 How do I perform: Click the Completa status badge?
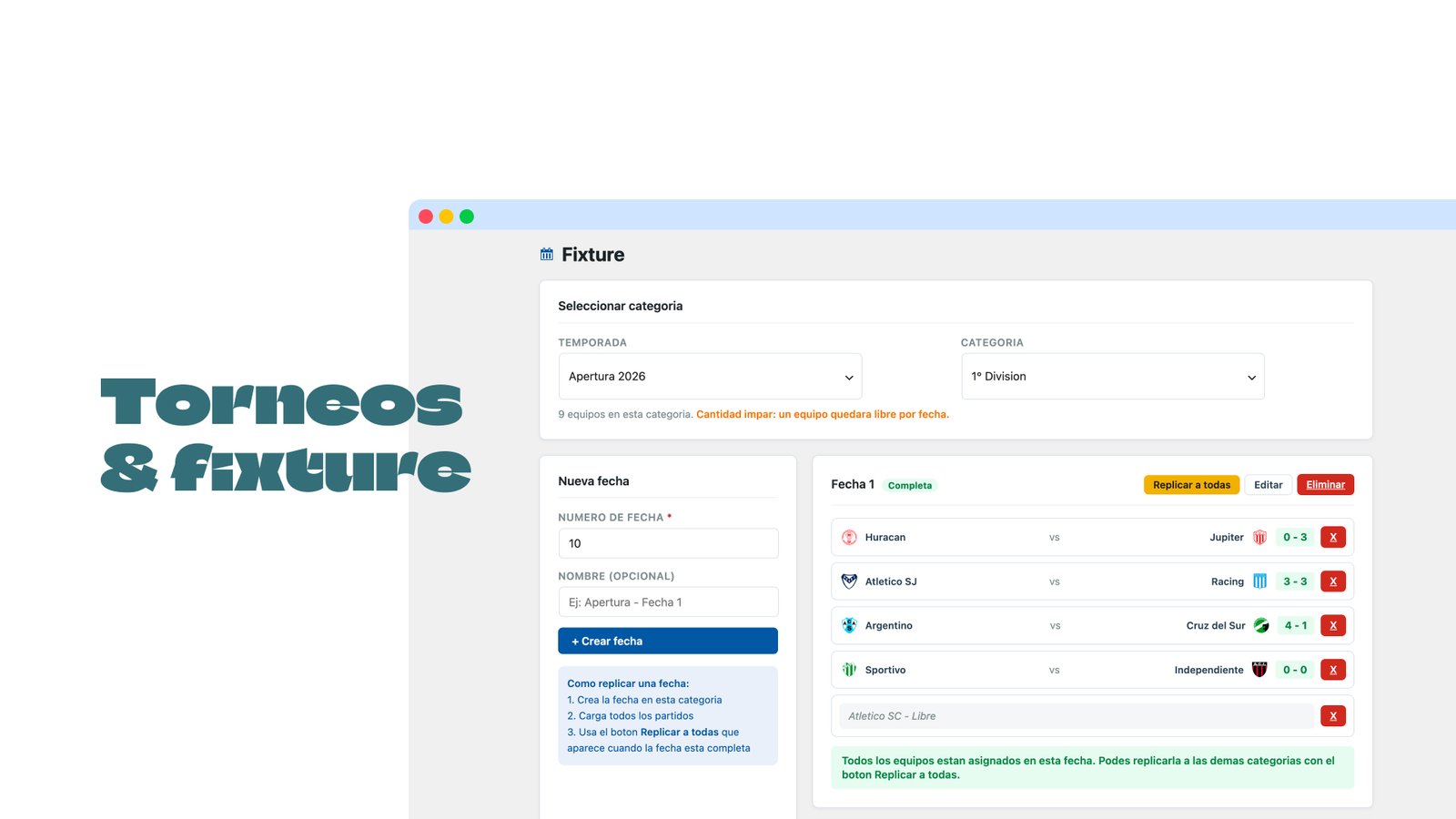[x=909, y=486]
